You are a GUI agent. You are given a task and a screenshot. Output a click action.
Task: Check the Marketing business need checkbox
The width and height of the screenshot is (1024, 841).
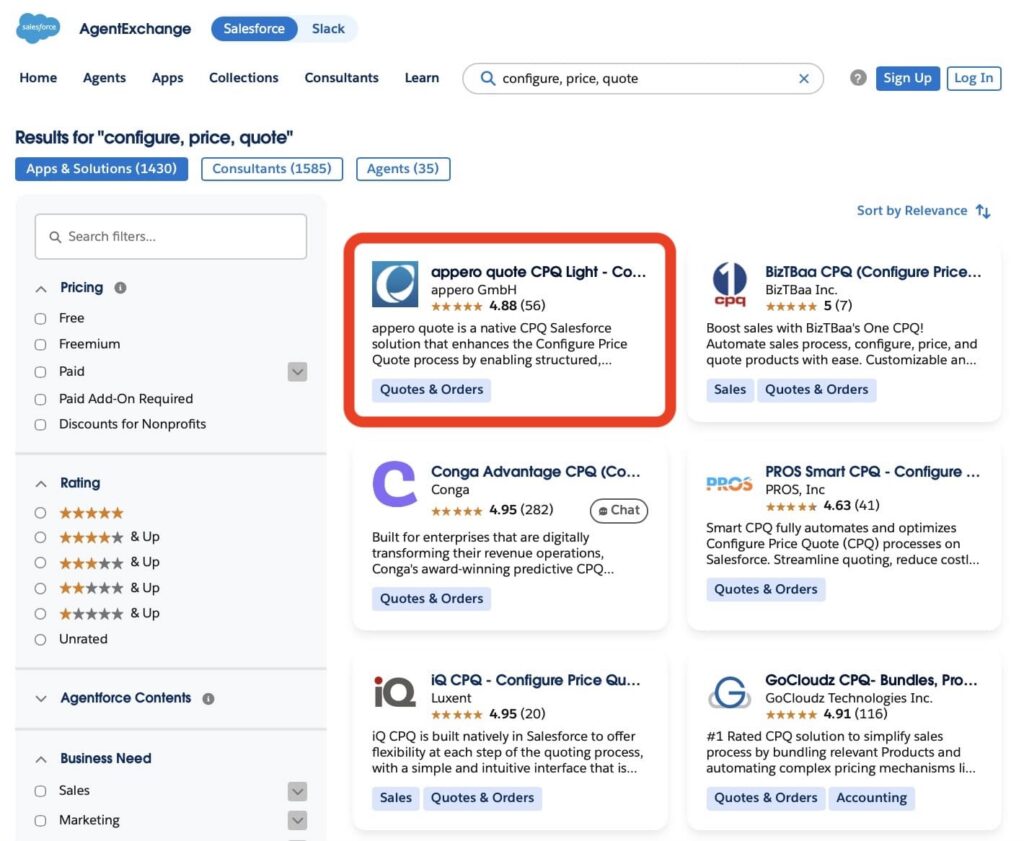40,821
